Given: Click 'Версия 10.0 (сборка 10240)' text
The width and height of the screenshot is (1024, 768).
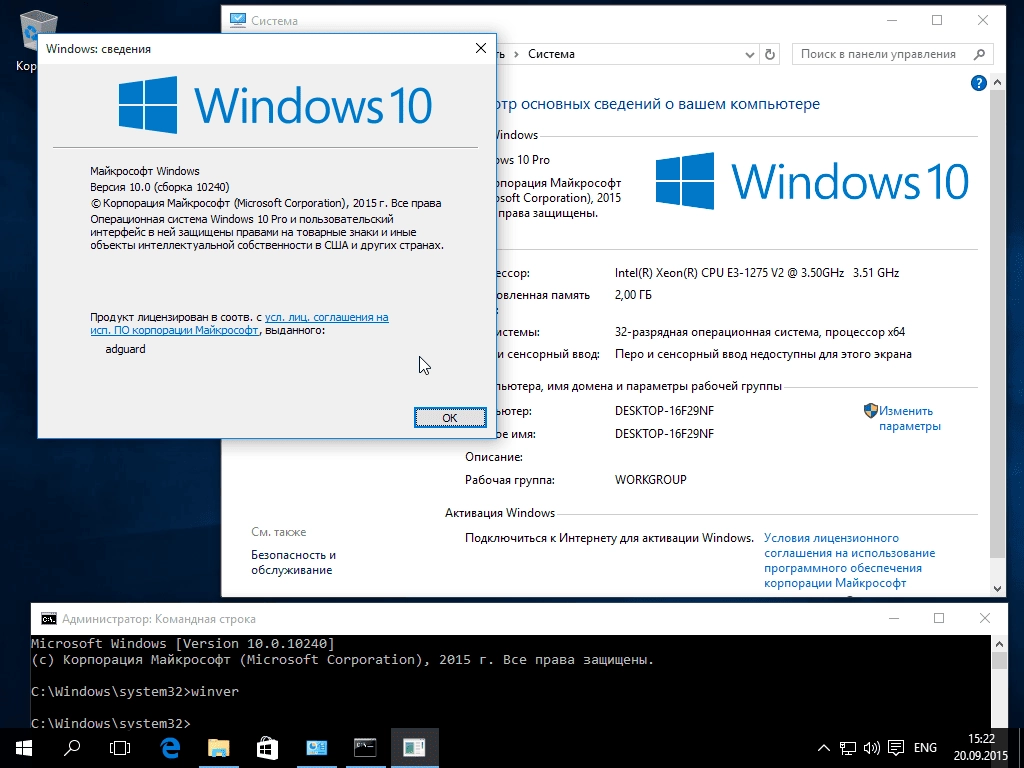Looking at the screenshot, I should 159,187.
